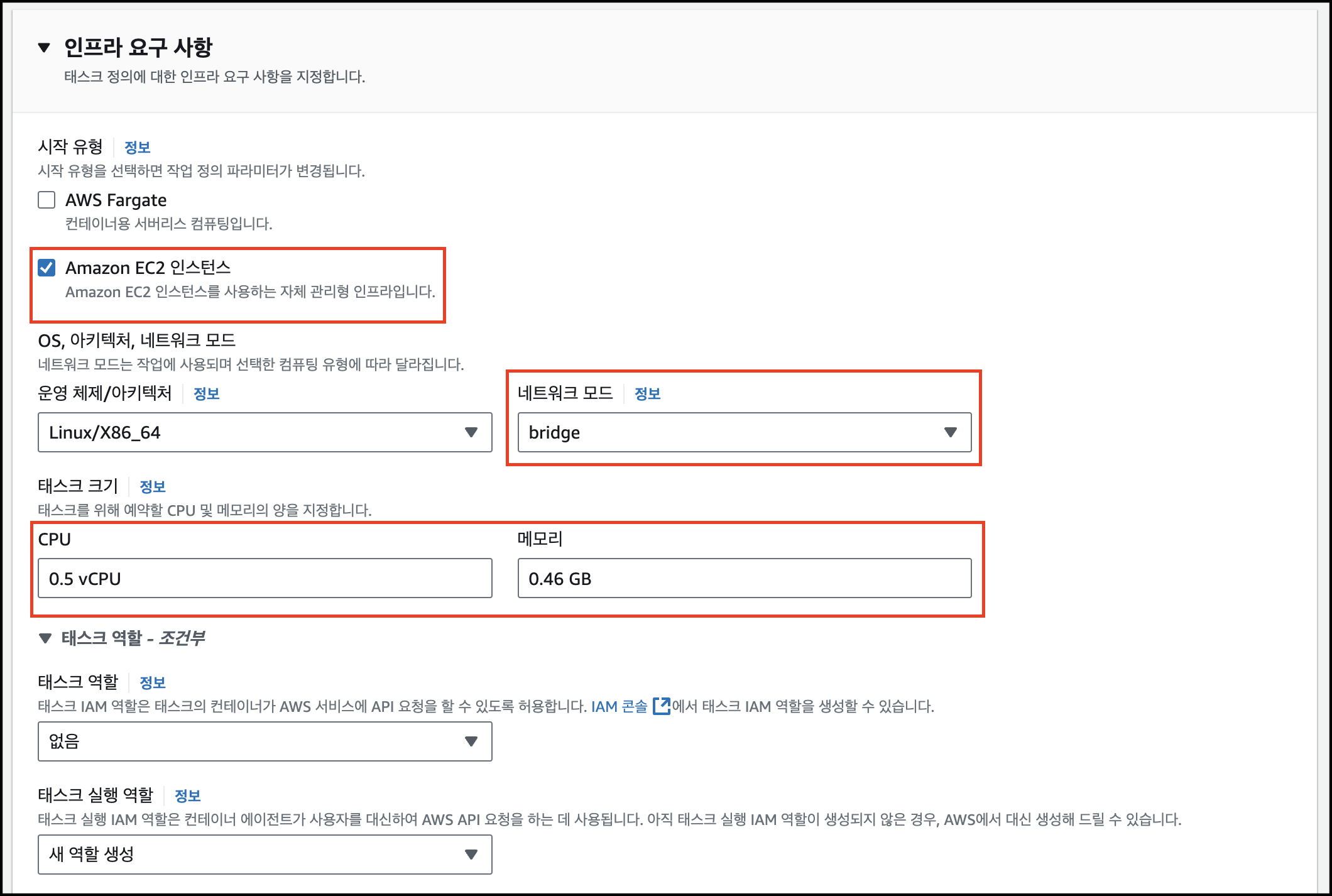The image size is (1332, 896).
Task: Click the OS, 아키텍처, 네트워크 모드 heading
Action: (x=137, y=341)
